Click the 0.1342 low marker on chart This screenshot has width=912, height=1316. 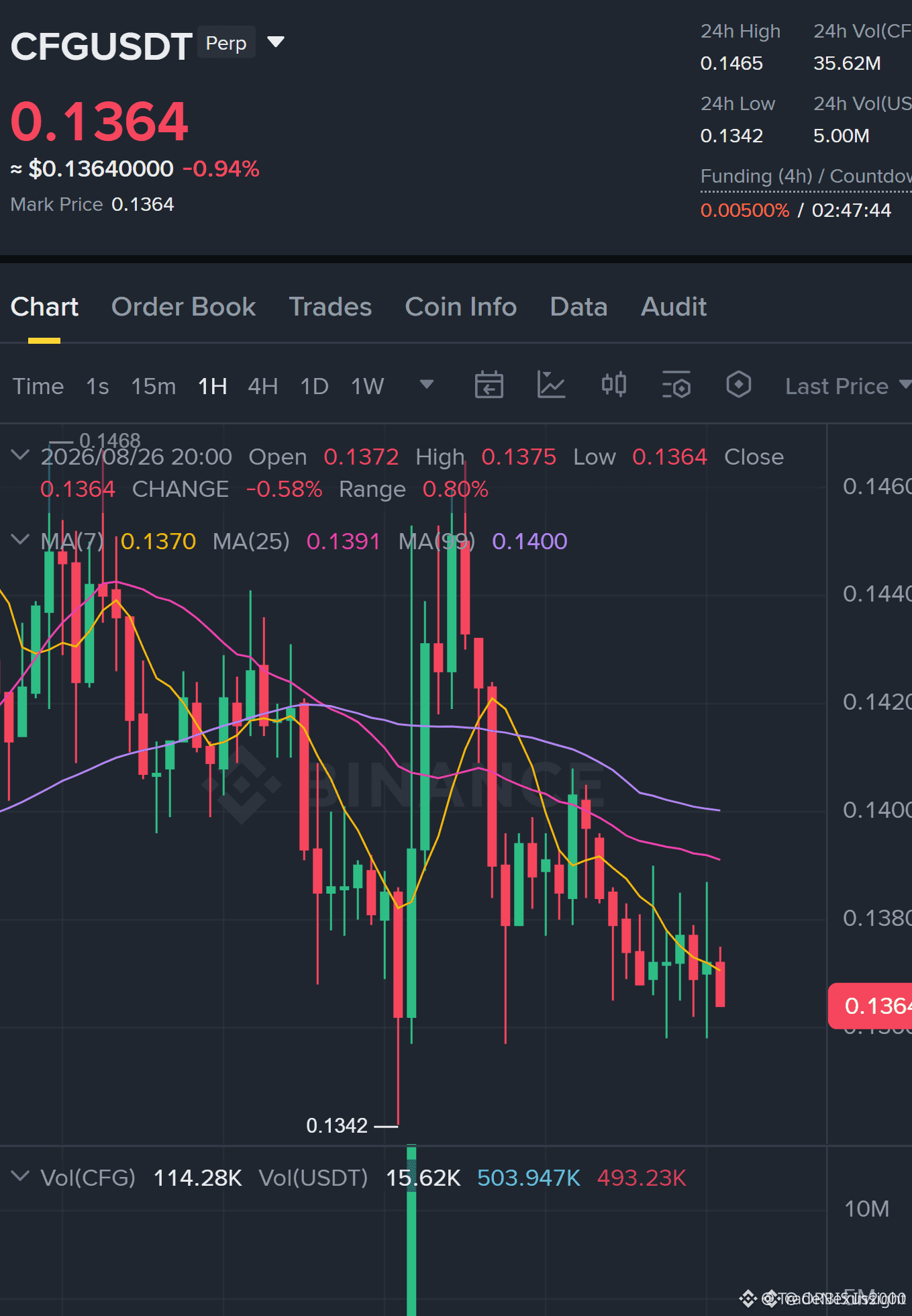pos(337,1125)
